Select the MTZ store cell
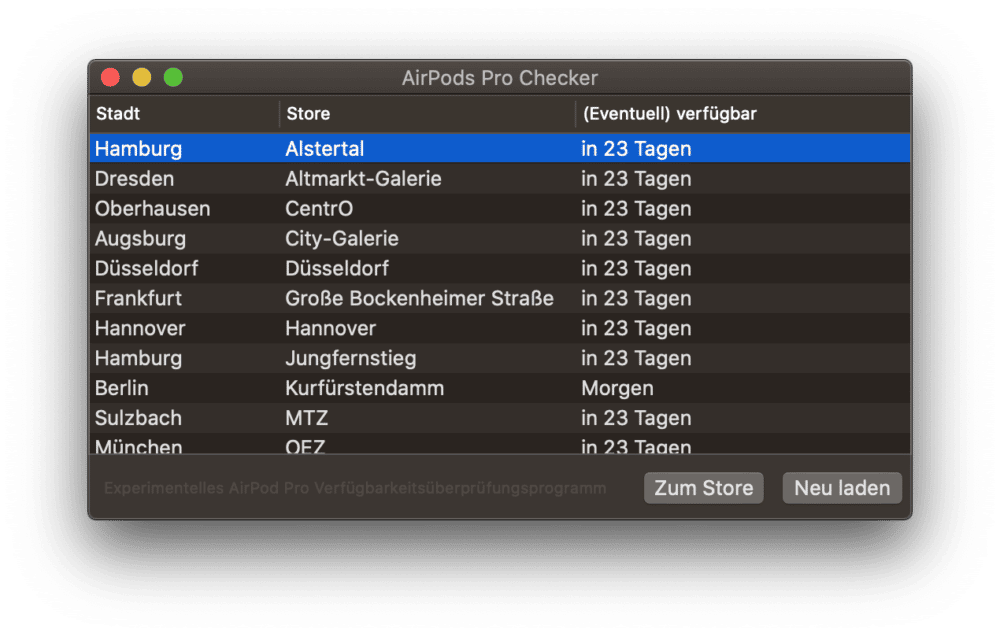 307,418
